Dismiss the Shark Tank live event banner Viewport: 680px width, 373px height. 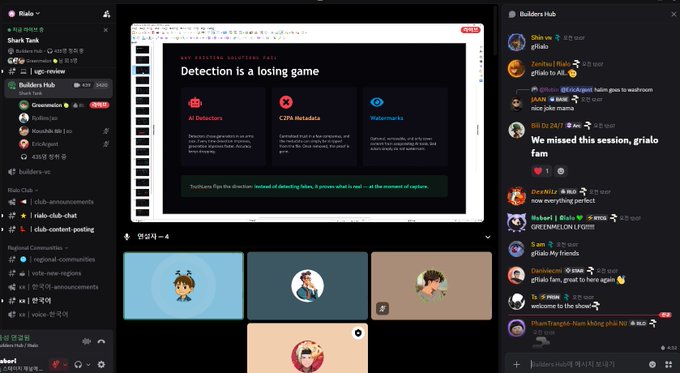pos(106,30)
